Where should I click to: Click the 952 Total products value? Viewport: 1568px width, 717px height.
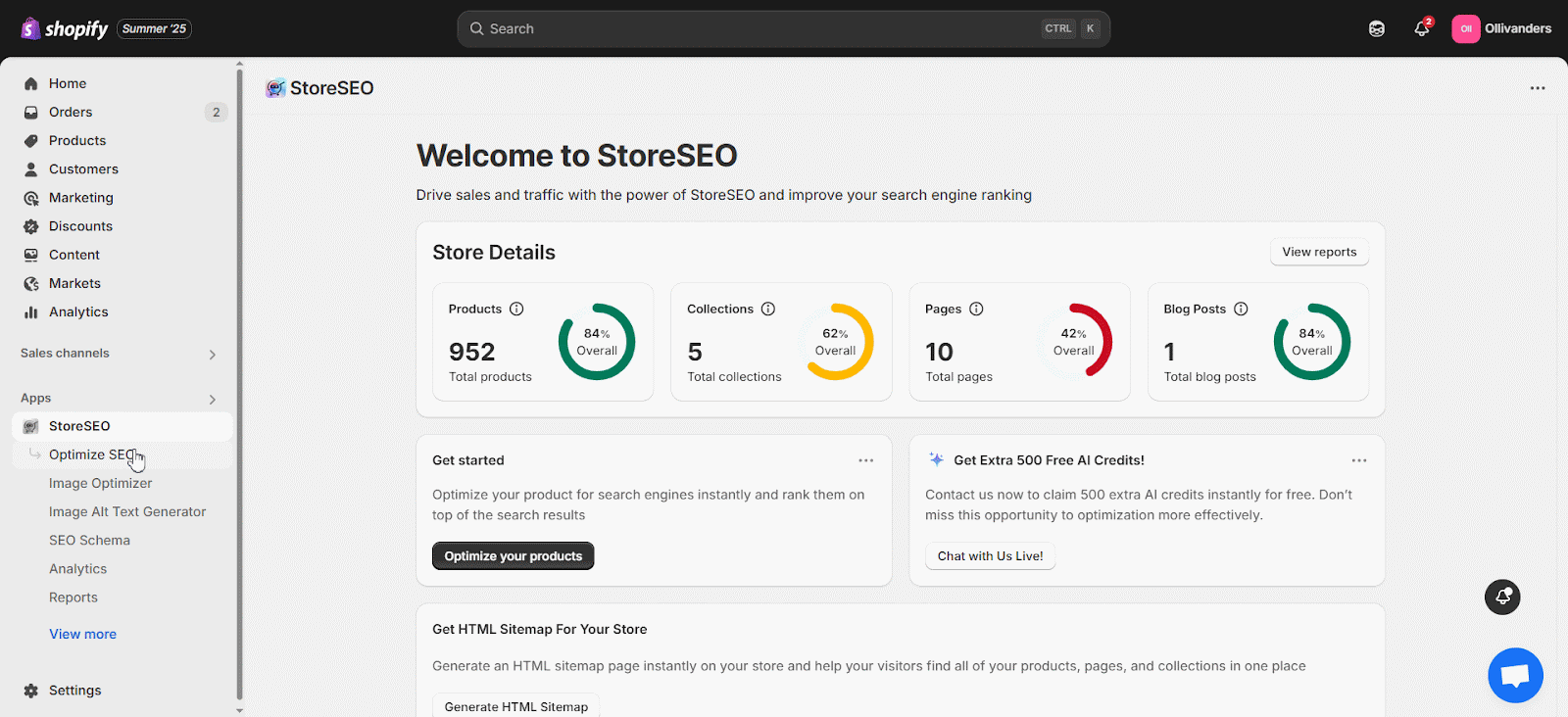pyautogui.click(x=472, y=352)
